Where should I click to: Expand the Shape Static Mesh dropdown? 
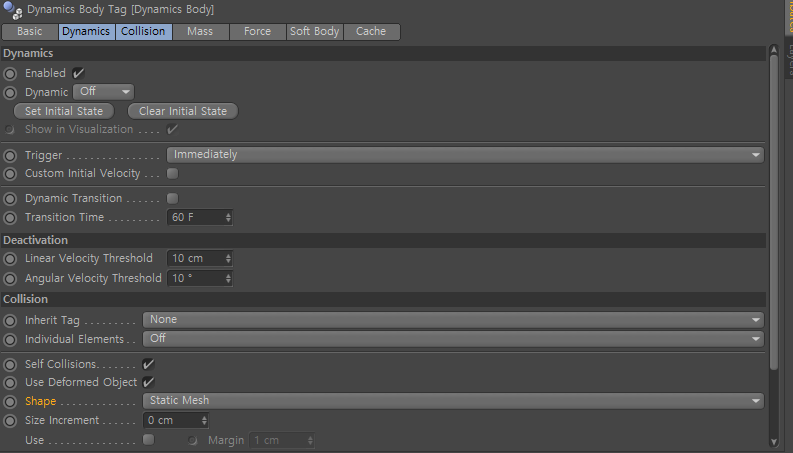click(x=453, y=400)
